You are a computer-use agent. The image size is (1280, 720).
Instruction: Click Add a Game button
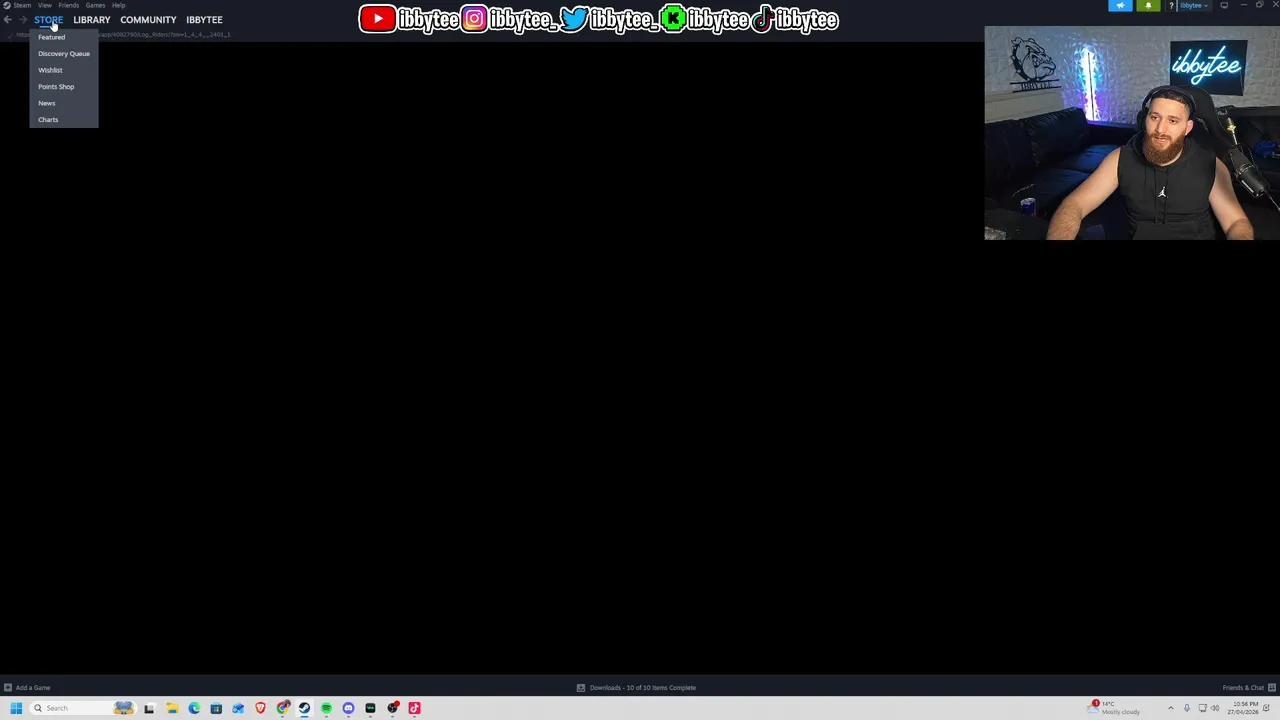(x=27, y=688)
